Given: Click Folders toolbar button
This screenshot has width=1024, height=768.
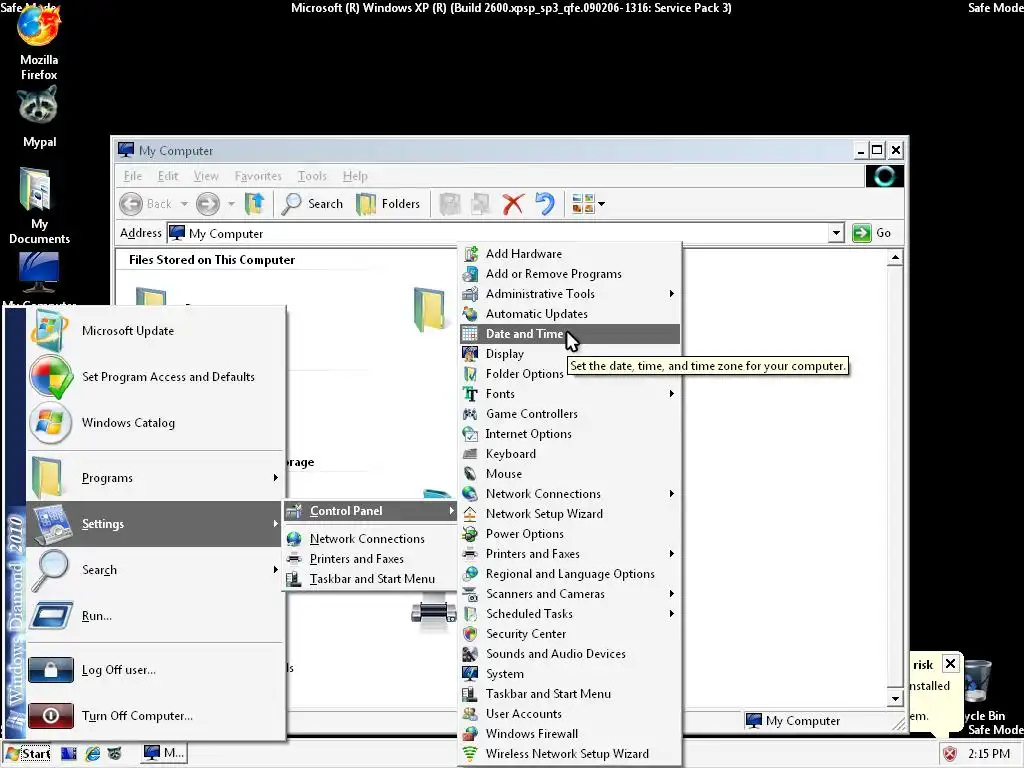Looking at the screenshot, I should click(x=388, y=204).
